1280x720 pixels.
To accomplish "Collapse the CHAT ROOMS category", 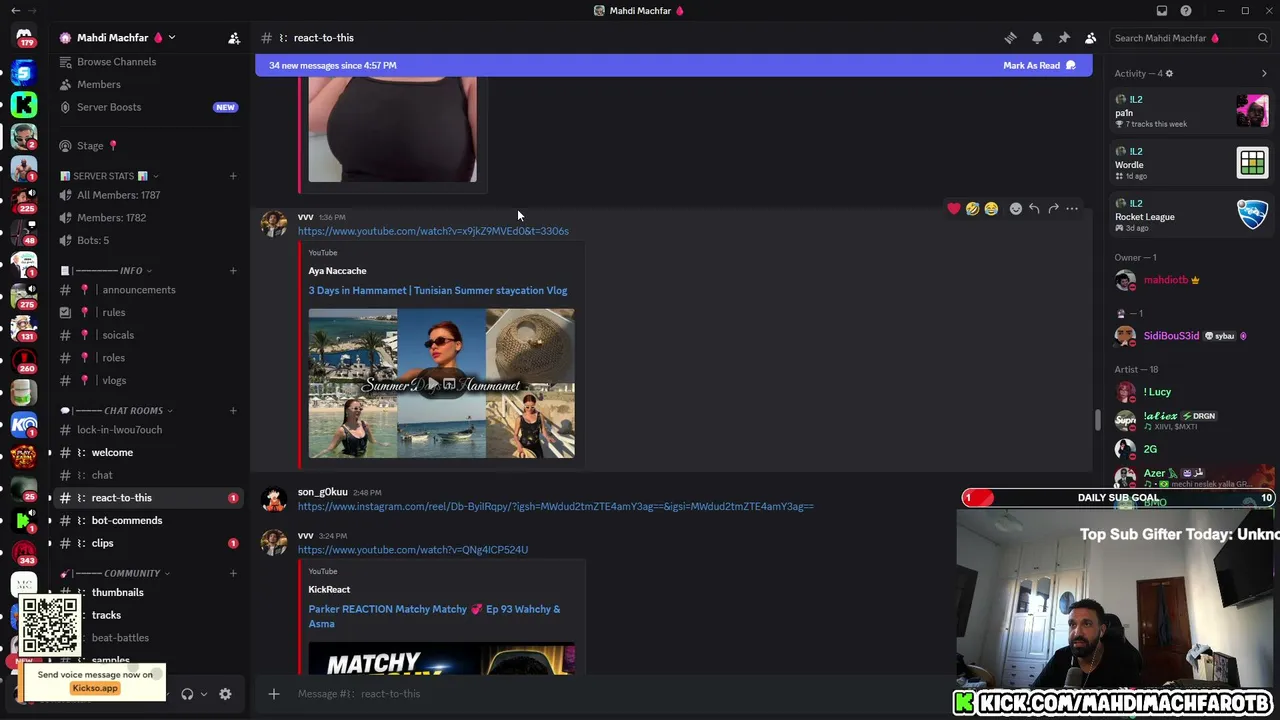I will [117, 411].
